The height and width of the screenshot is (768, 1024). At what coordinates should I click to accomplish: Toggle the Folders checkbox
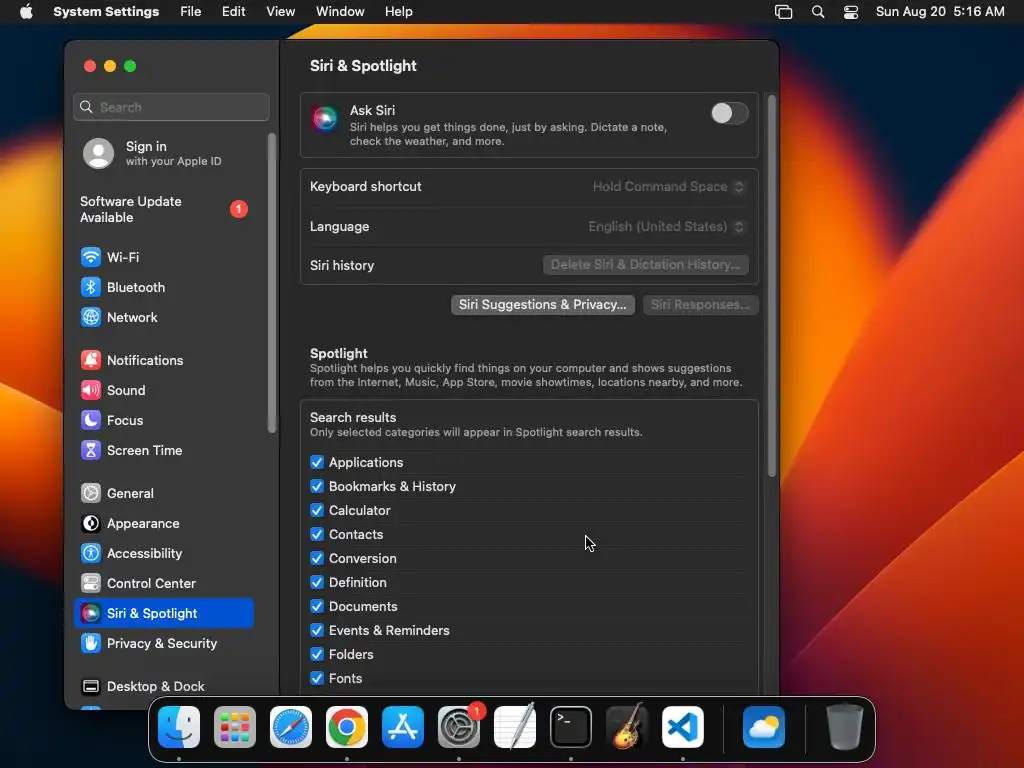pyautogui.click(x=317, y=654)
